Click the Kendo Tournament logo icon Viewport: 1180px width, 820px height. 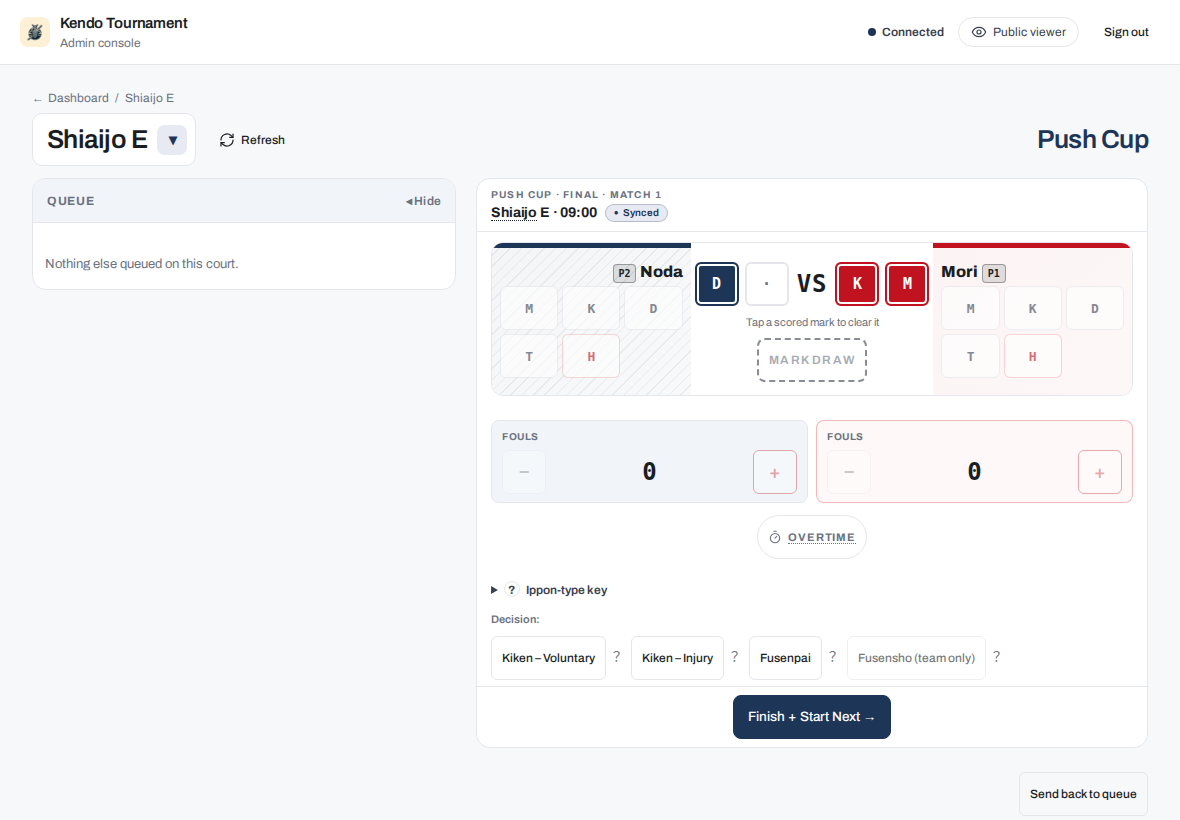click(35, 32)
